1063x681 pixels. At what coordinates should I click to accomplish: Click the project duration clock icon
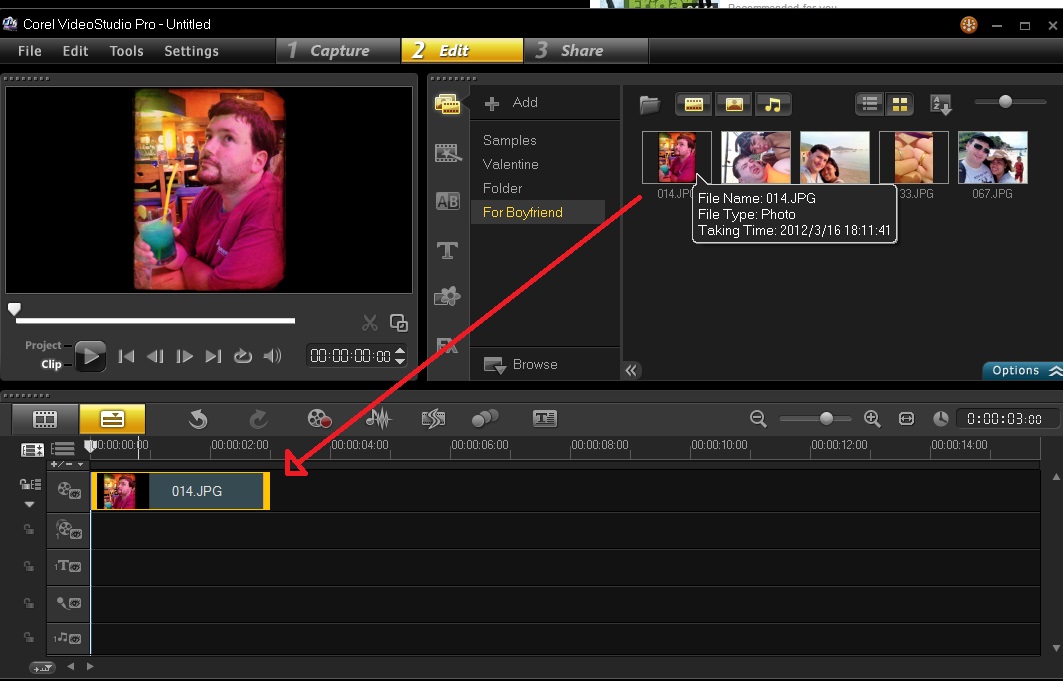[x=941, y=419]
